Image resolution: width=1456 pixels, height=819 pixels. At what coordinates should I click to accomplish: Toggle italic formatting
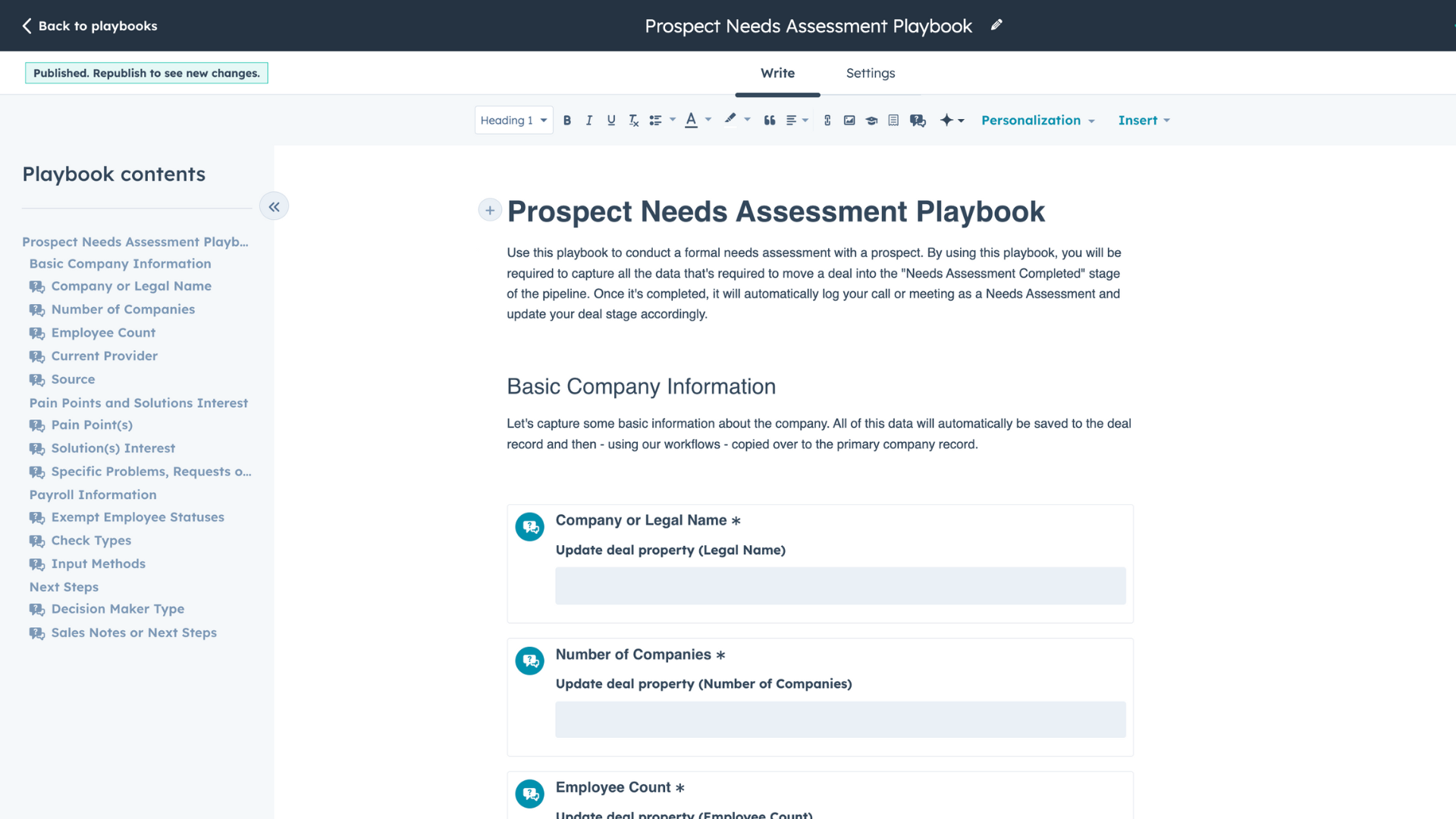[x=588, y=121]
